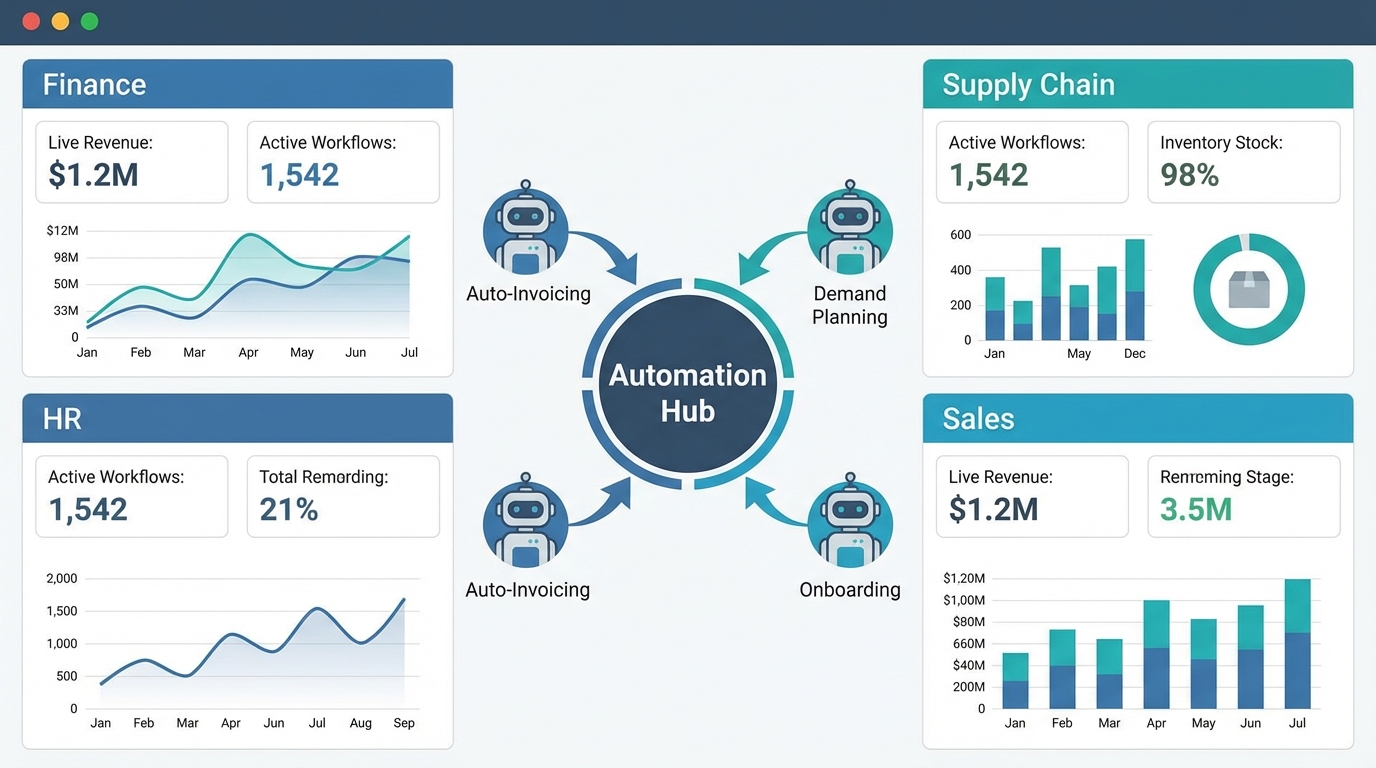1376x768 pixels.
Task: Click the Inventory Stock 98% card
Action: (x=1243, y=161)
